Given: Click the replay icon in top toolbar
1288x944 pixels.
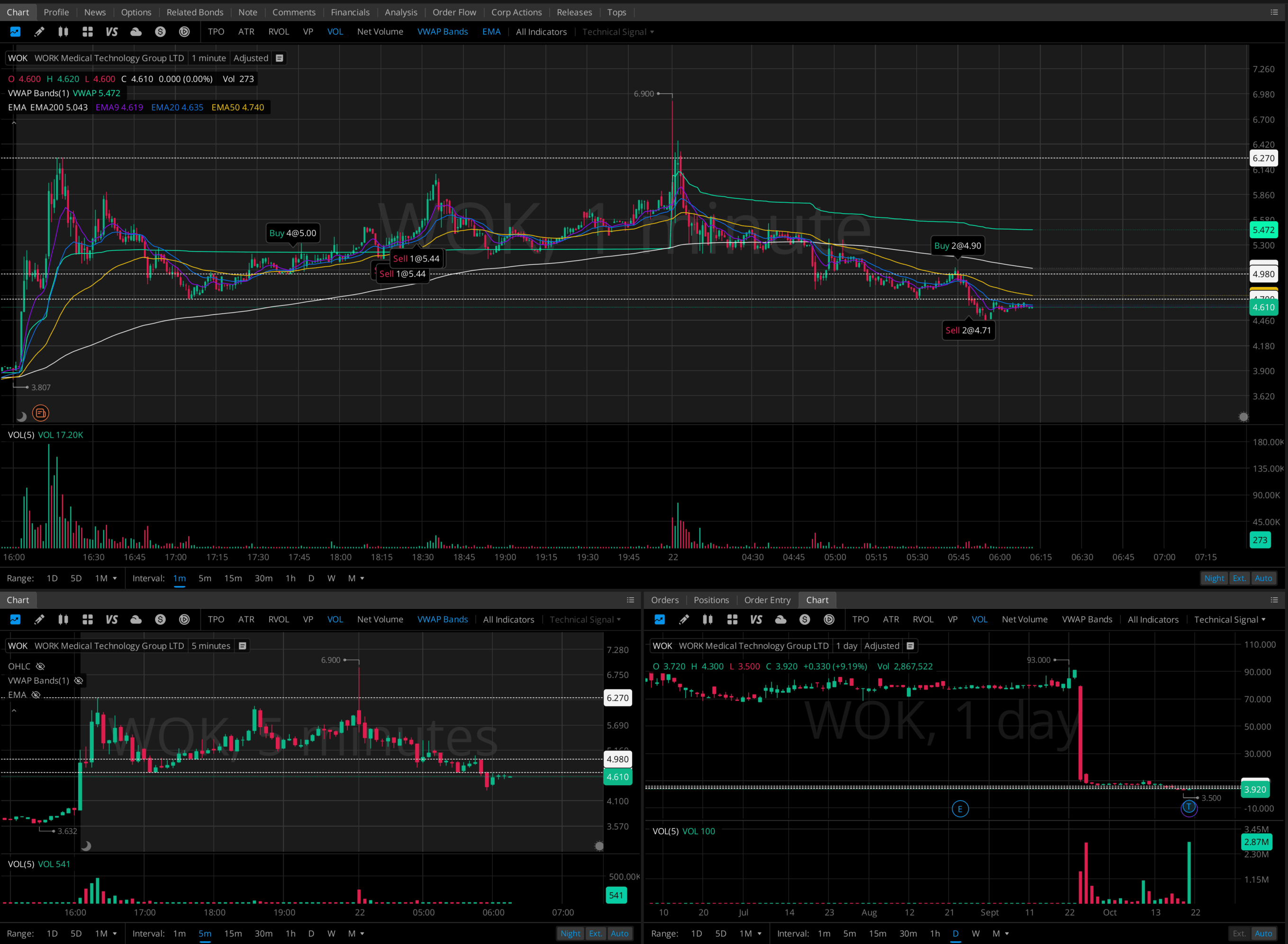Looking at the screenshot, I should tap(184, 32).
